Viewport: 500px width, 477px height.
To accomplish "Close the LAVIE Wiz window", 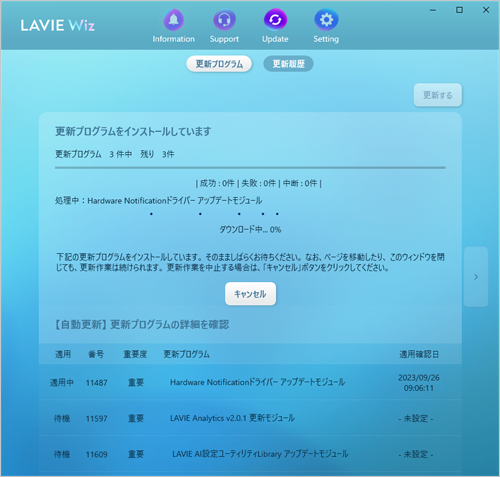I will click(x=486, y=10).
